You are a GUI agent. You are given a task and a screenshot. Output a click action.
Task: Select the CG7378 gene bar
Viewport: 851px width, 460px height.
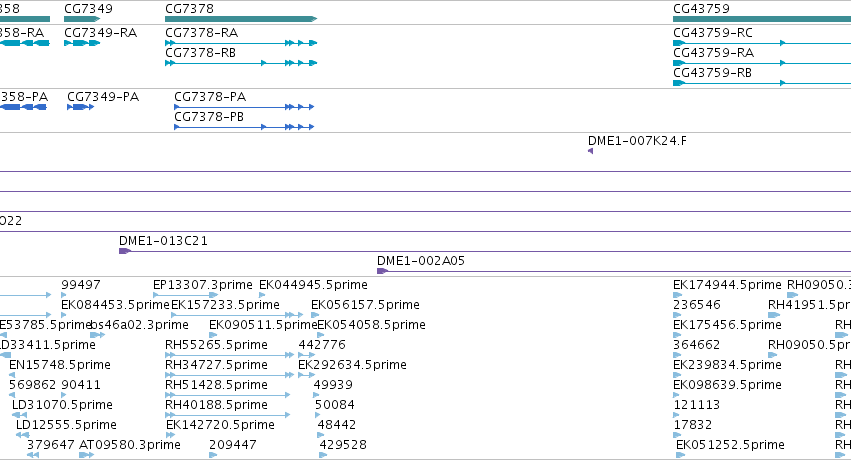(x=241, y=19)
